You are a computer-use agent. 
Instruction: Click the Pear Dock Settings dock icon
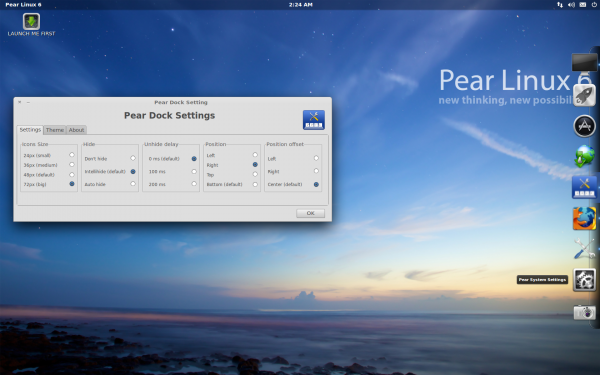[584, 187]
